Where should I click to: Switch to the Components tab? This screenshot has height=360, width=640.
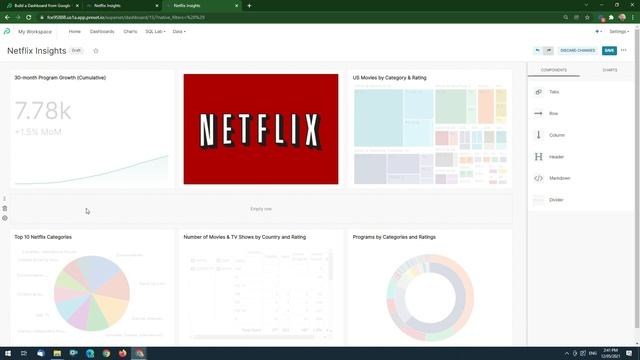(x=553, y=70)
